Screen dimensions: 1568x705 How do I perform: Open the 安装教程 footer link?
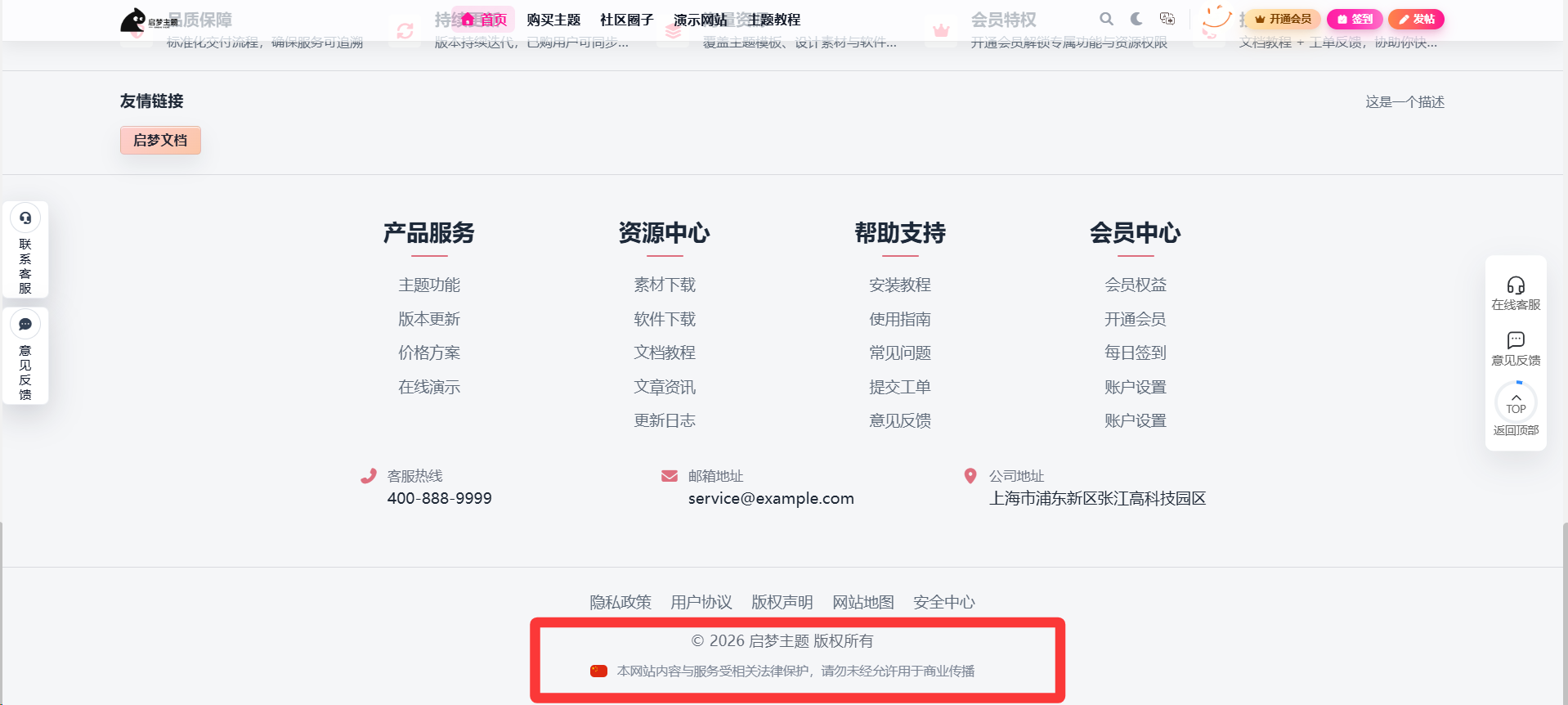click(x=900, y=285)
